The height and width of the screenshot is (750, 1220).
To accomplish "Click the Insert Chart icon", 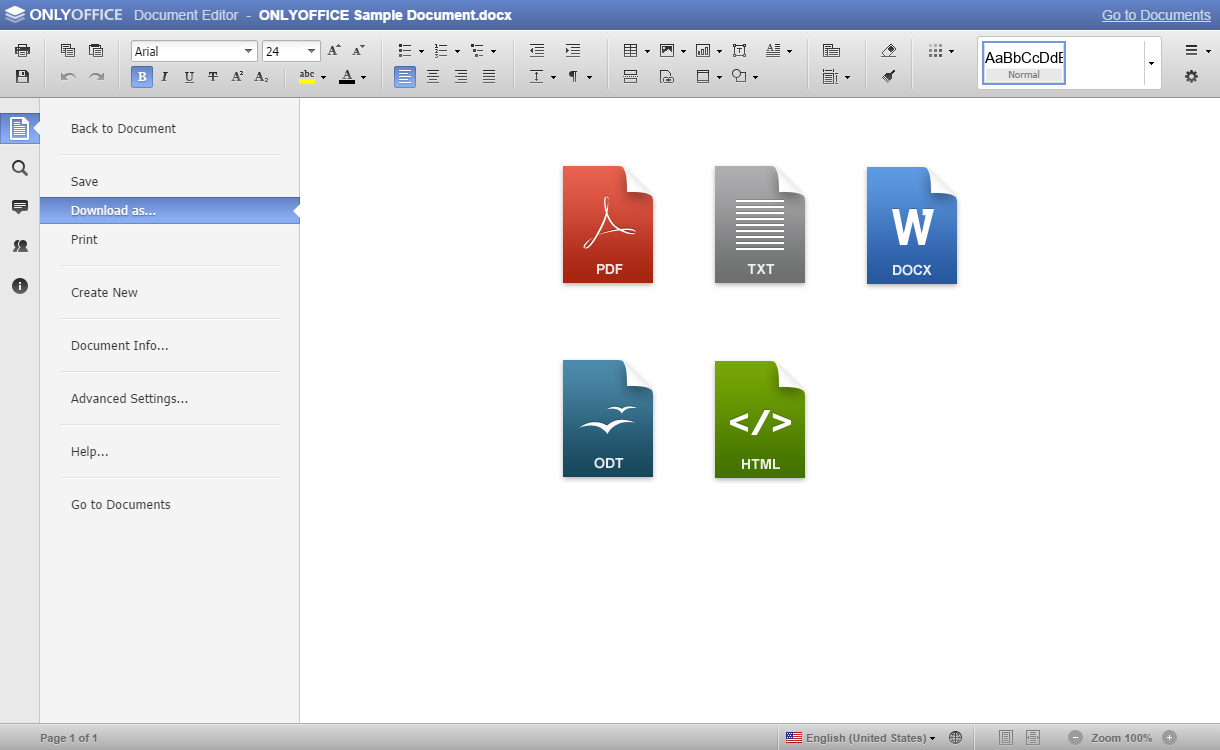I will pyautogui.click(x=703, y=50).
